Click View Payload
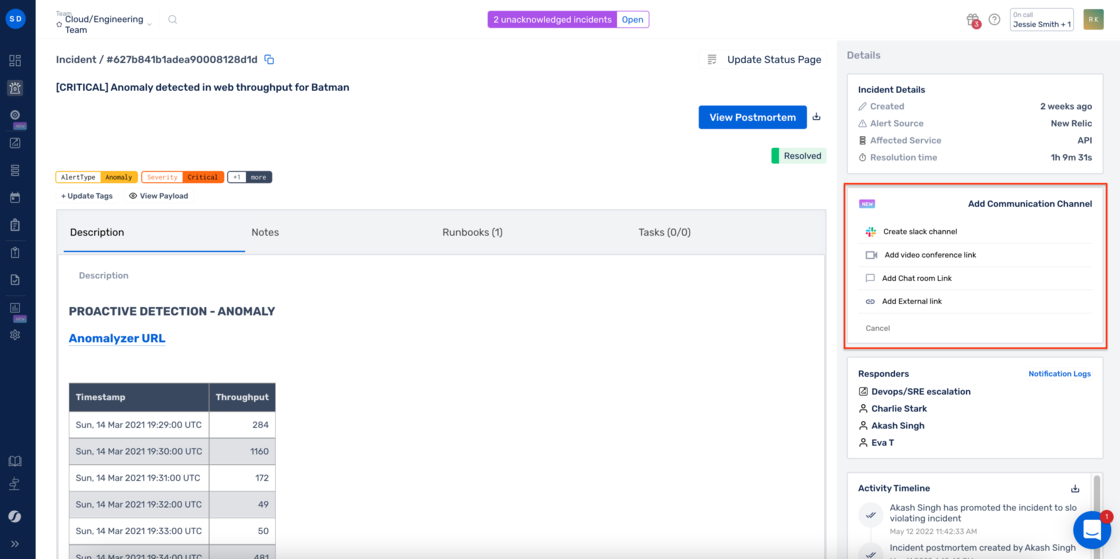Screen dimensions: 1120x559 pyautogui.click(x=159, y=196)
